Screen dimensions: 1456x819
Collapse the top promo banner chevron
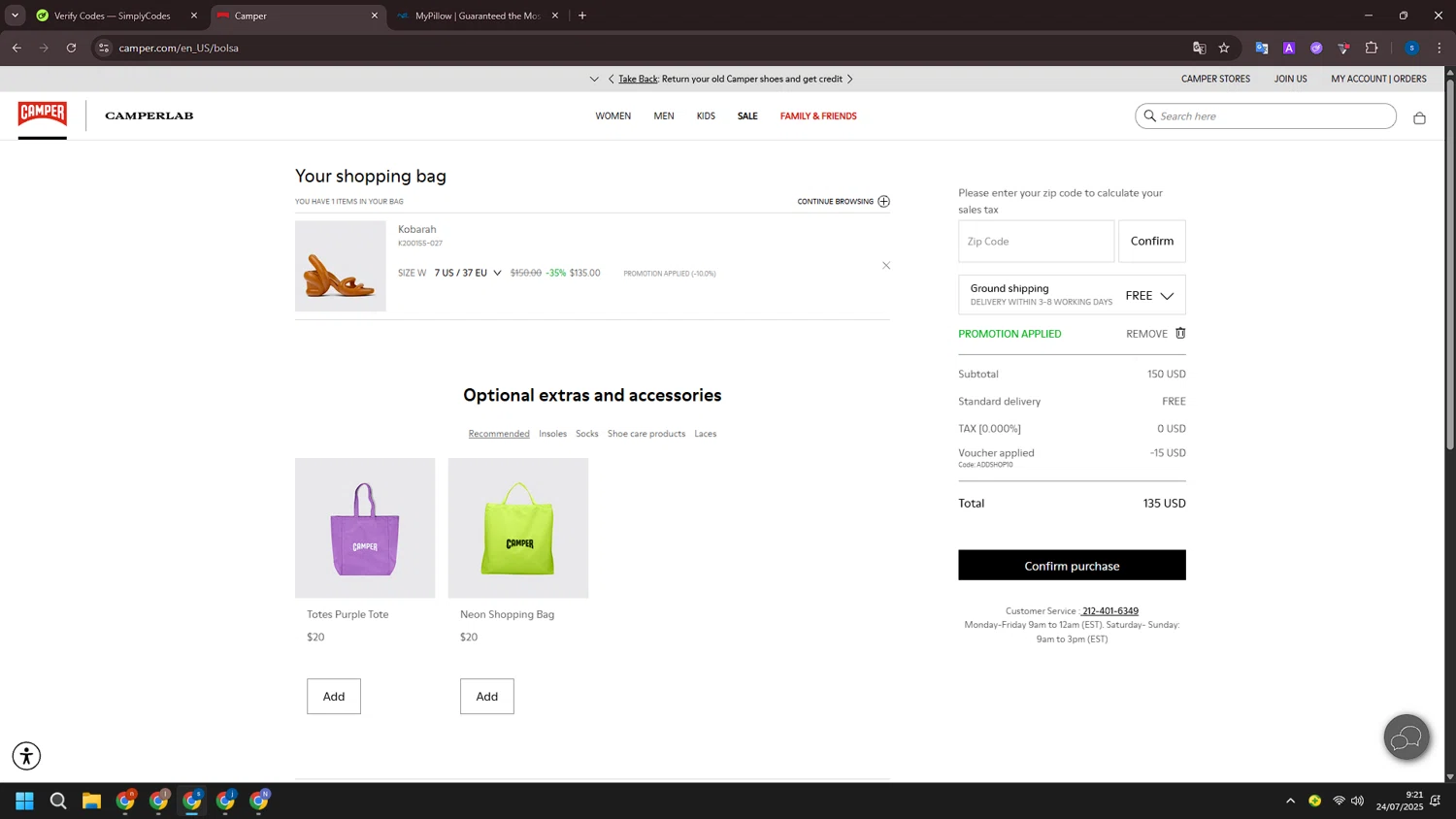click(594, 79)
